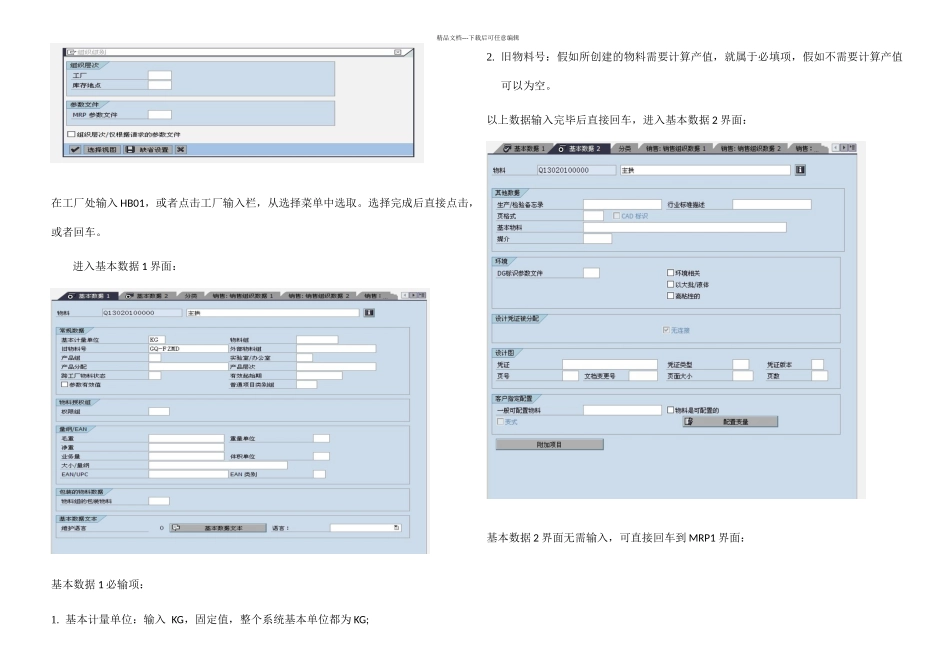Viewport: 950px width, 672px height.
Task: Click the info icon beside 主换 in the 基本数据 1 screen
Action: (369, 313)
